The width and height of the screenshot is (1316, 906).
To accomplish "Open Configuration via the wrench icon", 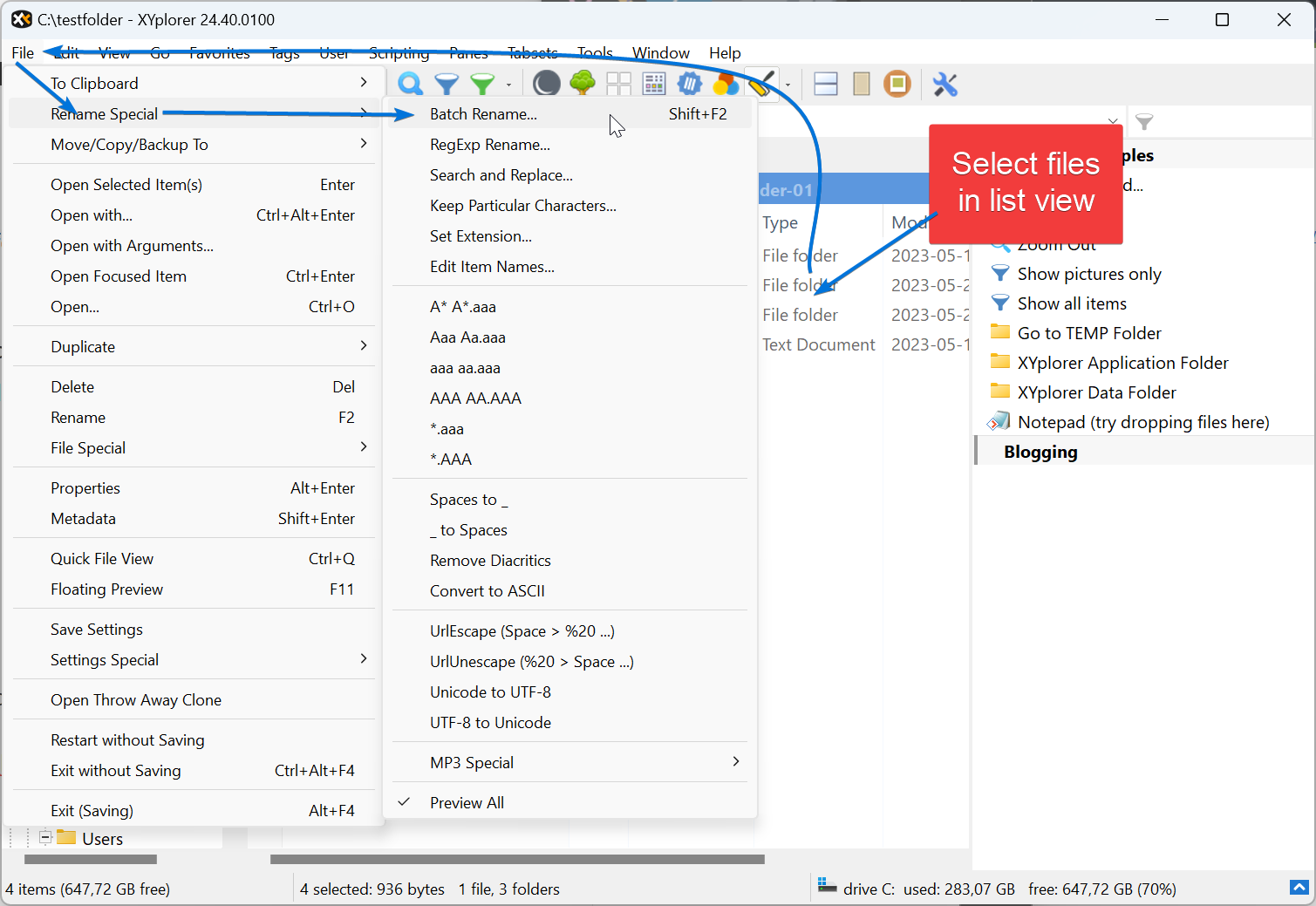I will (x=945, y=84).
